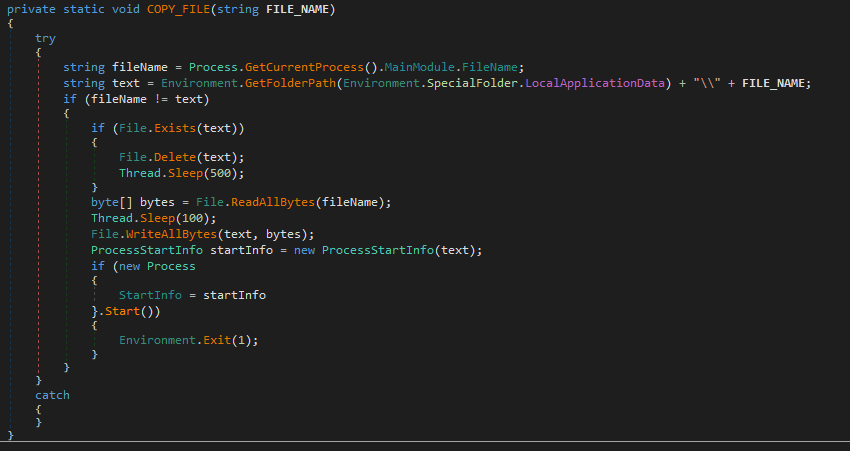Screen dimensions: 850x451
Task: Click Thread type in Thread.Sleep(500)
Action: [x=140, y=173]
